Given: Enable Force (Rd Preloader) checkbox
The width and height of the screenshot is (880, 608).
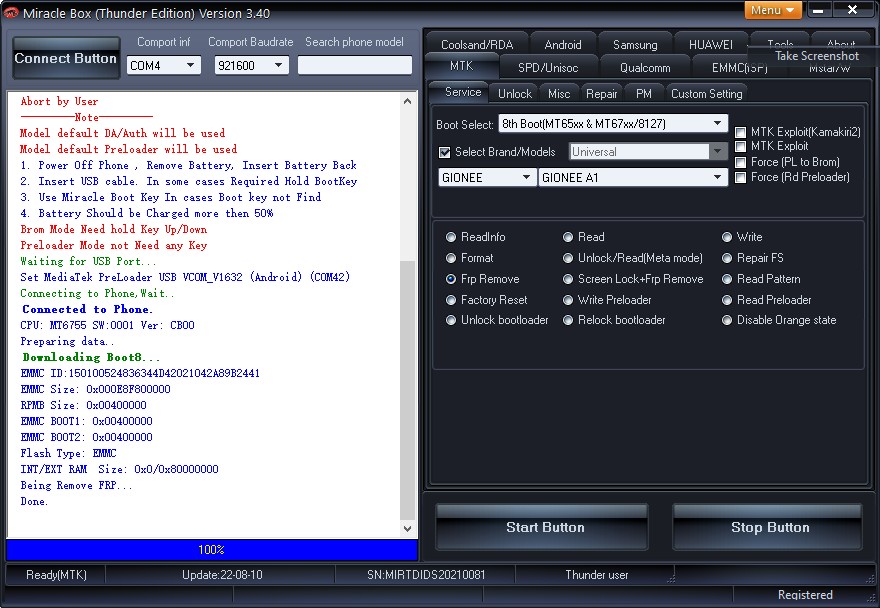Looking at the screenshot, I should click(x=741, y=177).
